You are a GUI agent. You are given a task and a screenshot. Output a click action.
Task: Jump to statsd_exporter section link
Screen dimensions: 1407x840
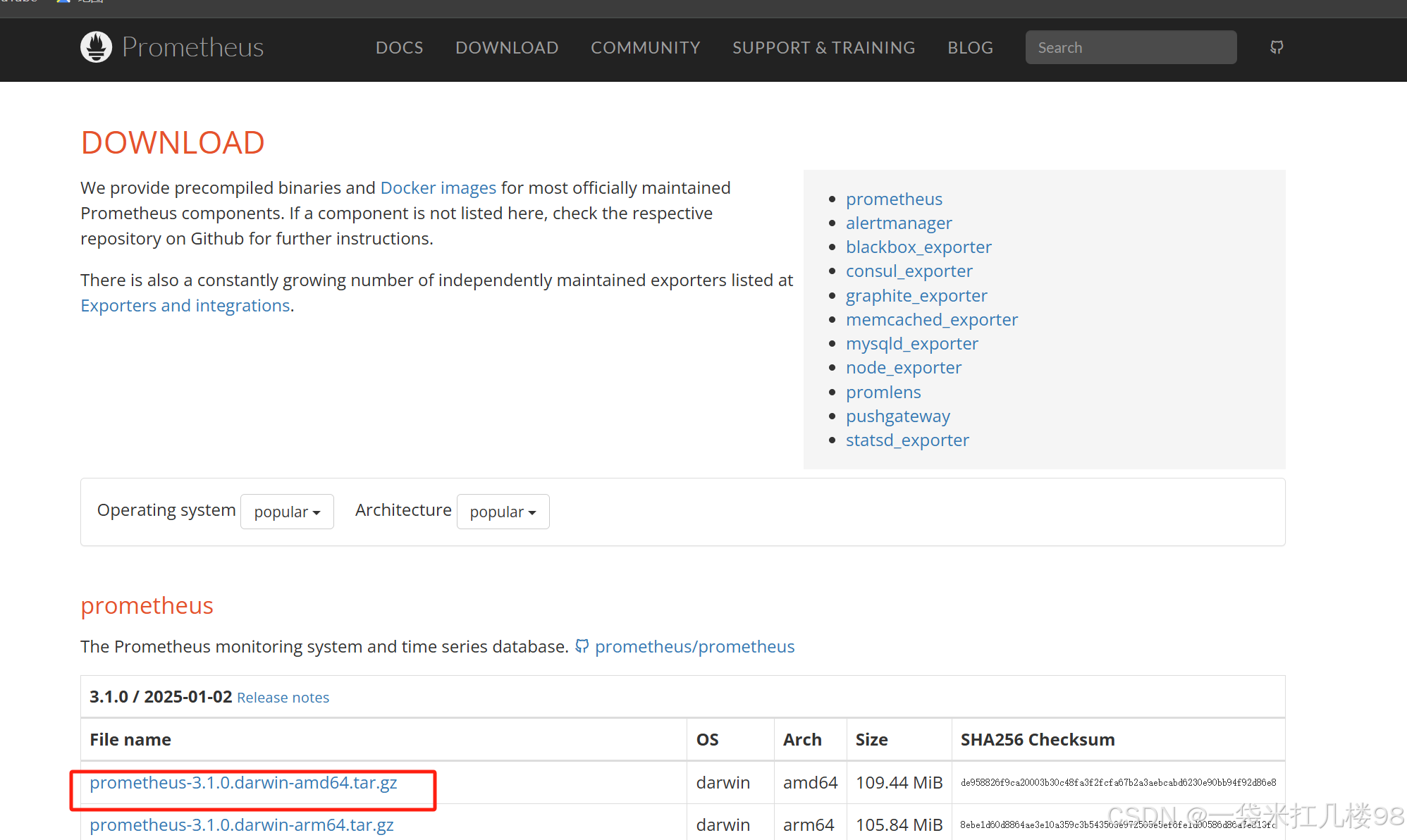pos(907,440)
